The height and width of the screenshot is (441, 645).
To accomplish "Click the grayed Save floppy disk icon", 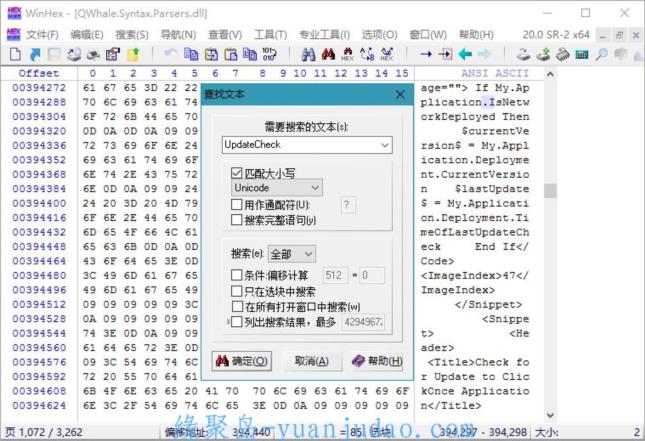I will pos(54,54).
